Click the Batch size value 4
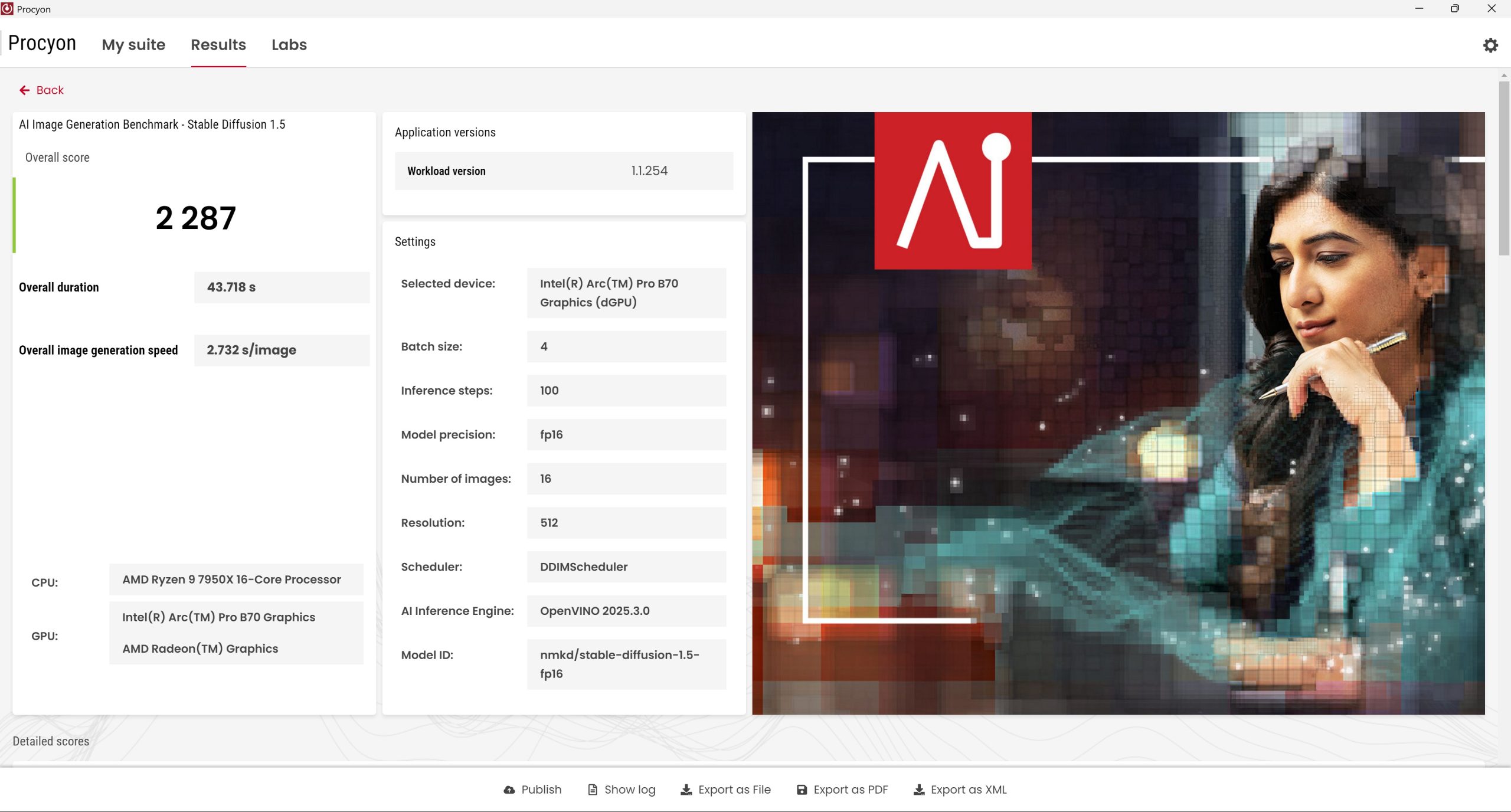This screenshot has height=812, width=1511. pyautogui.click(x=626, y=346)
